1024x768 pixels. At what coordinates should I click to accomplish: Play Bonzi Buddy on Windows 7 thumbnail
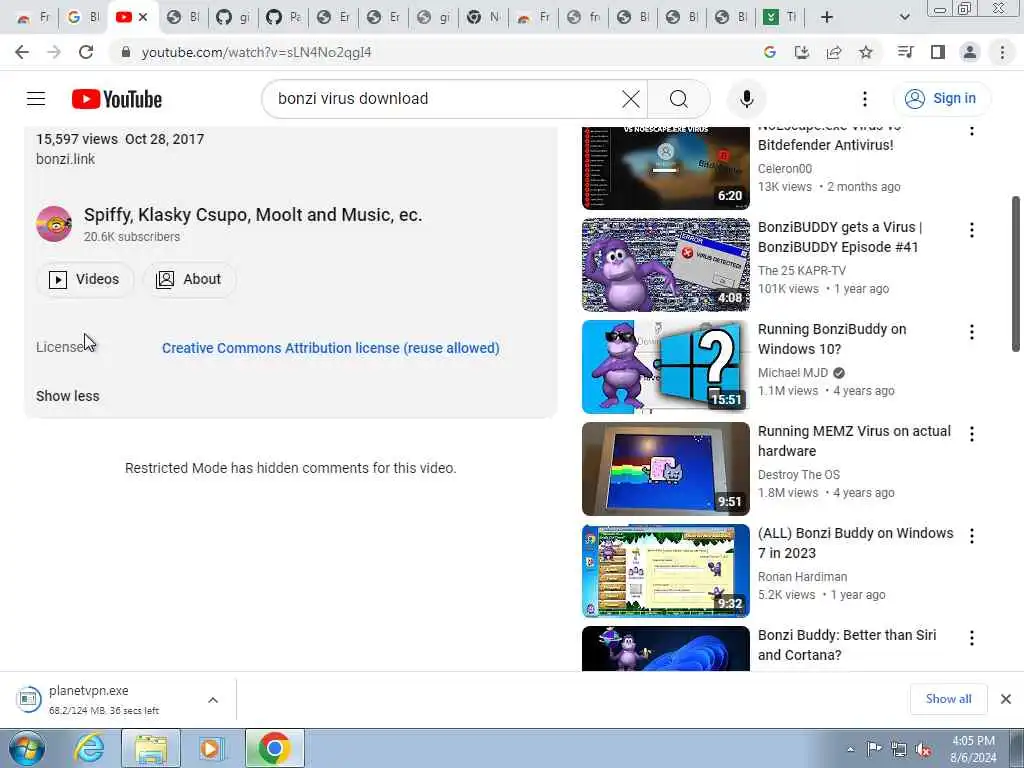click(665, 570)
